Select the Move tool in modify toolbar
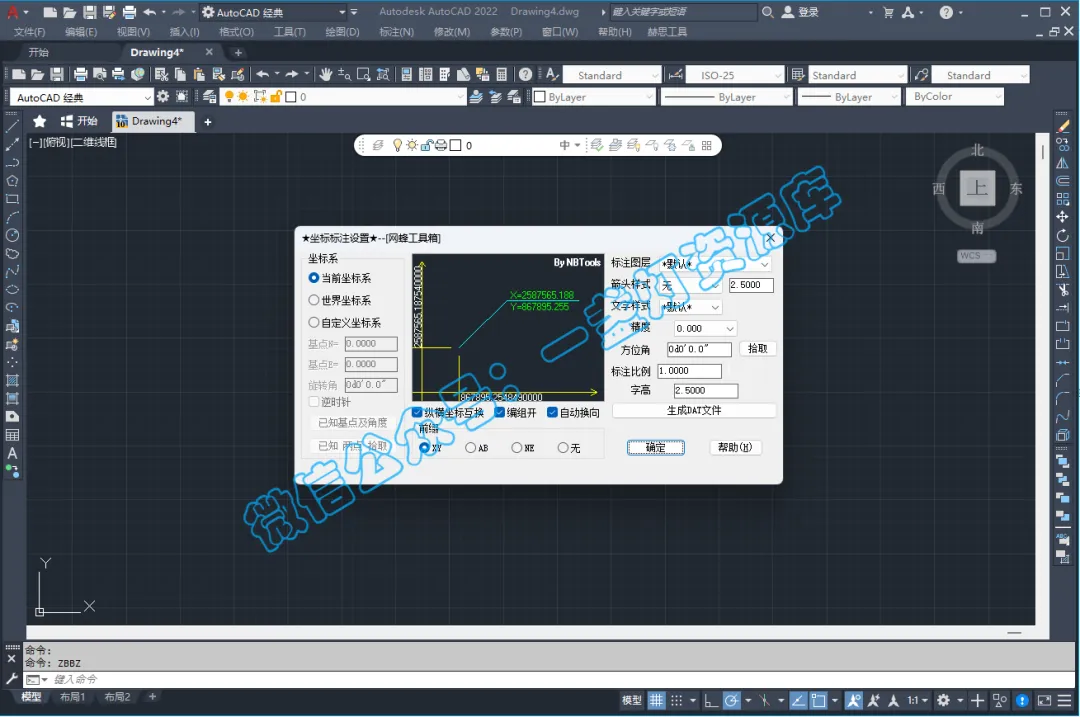This screenshot has width=1080, height=717. pyautogui.click(x=1062, y=217)
